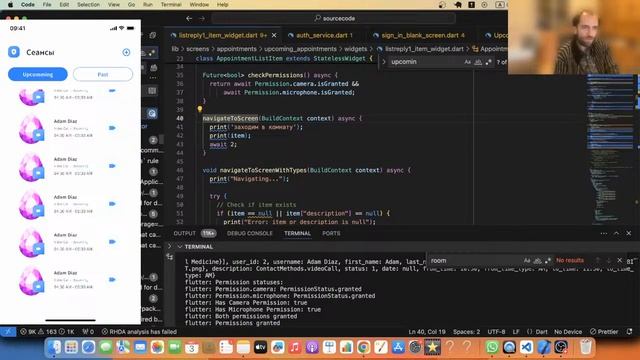Click listreply1_item_widget.dart breadcrumb segment
Image resolution: width=640 pixels, height=360 pixels.
click(x=424, y=49)
